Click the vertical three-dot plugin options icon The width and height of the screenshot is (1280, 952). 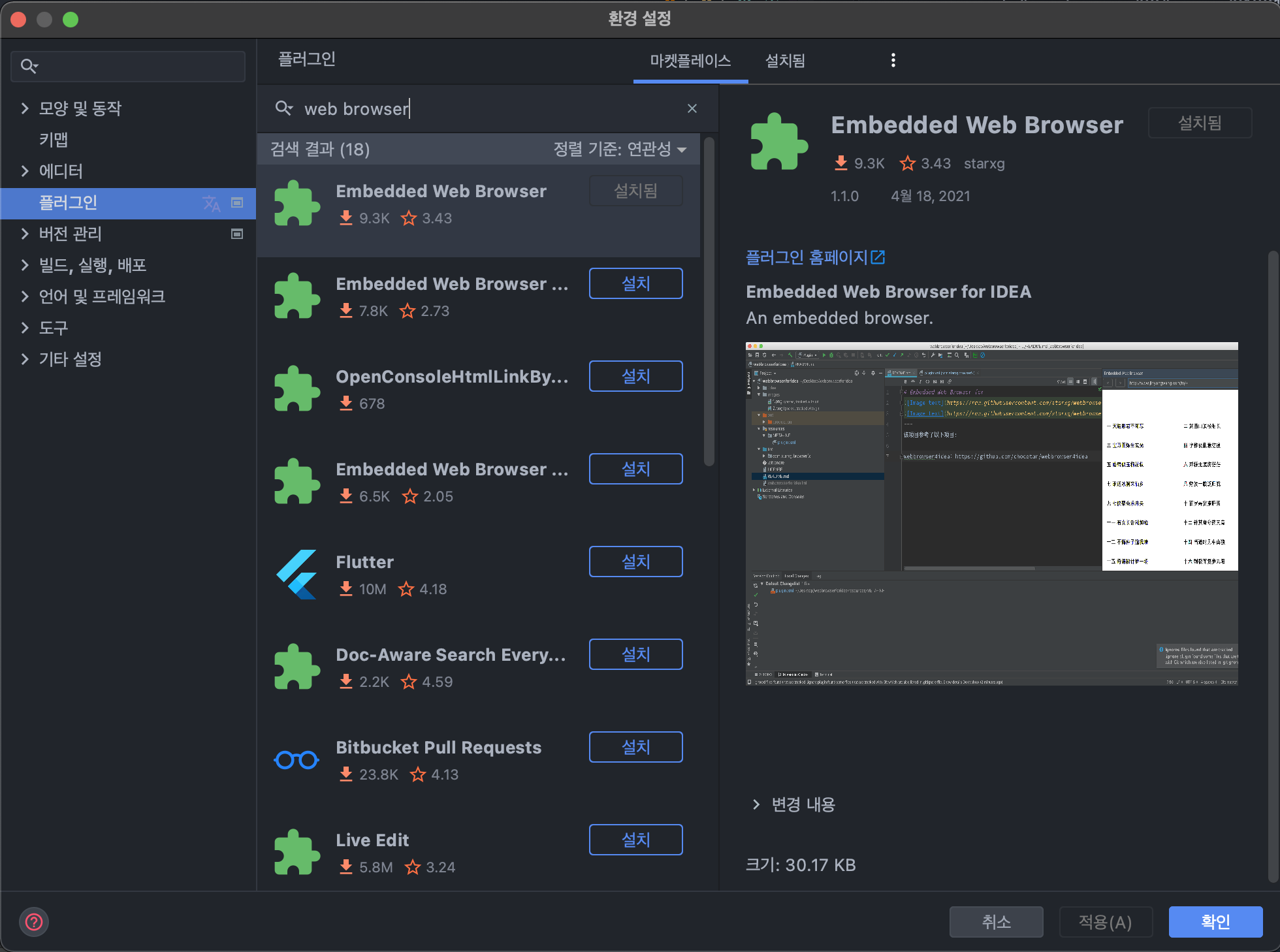(x=893, y=60)
